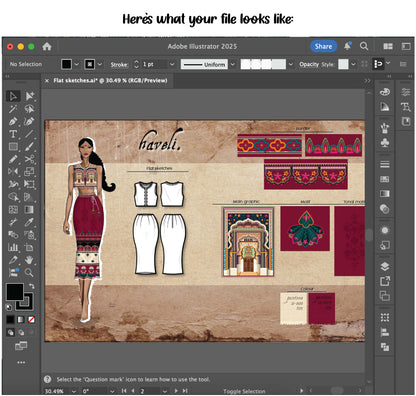This screenshot has height=396, width=416.
Task: Select the Mesh tool
Action: [x=13, y=209]
